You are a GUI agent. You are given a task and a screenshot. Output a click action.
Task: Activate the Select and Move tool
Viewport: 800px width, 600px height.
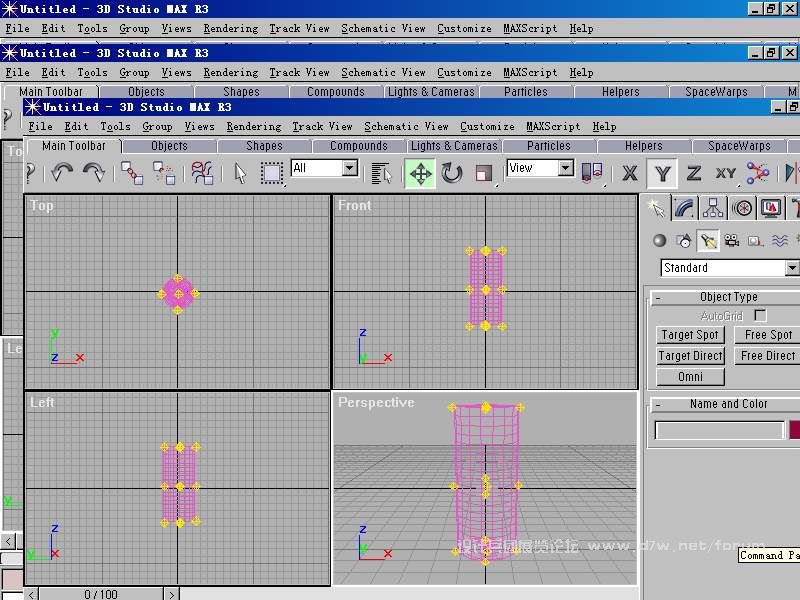420,173
